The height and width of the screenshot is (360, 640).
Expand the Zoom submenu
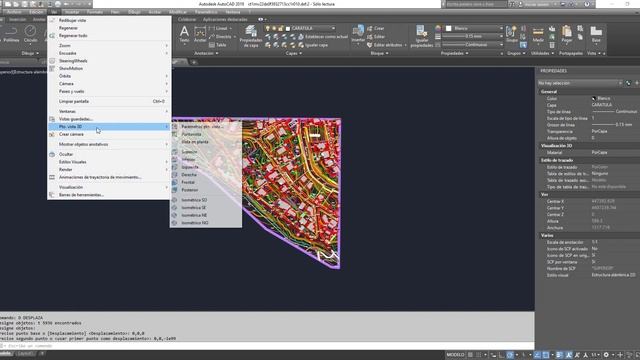[109, 46]
